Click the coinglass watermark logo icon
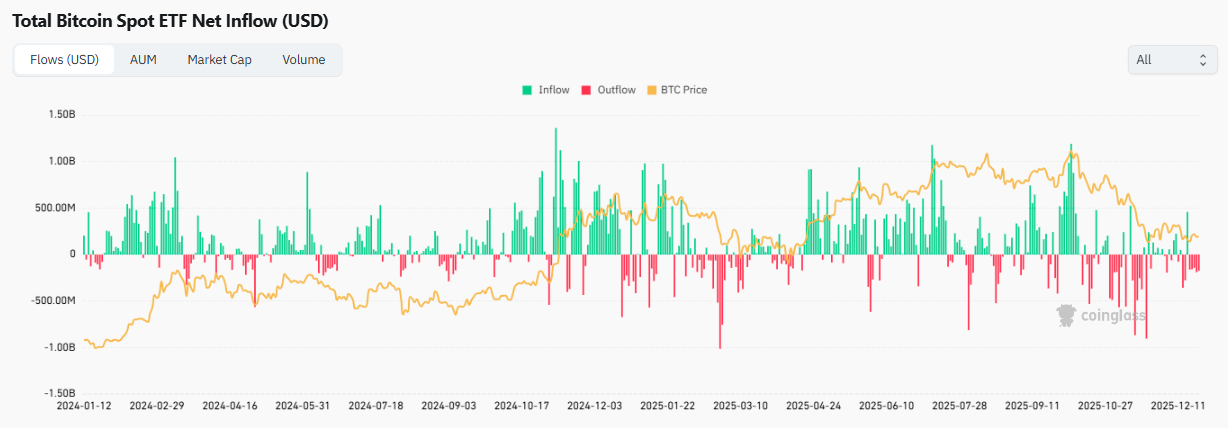 (1067, 316)
